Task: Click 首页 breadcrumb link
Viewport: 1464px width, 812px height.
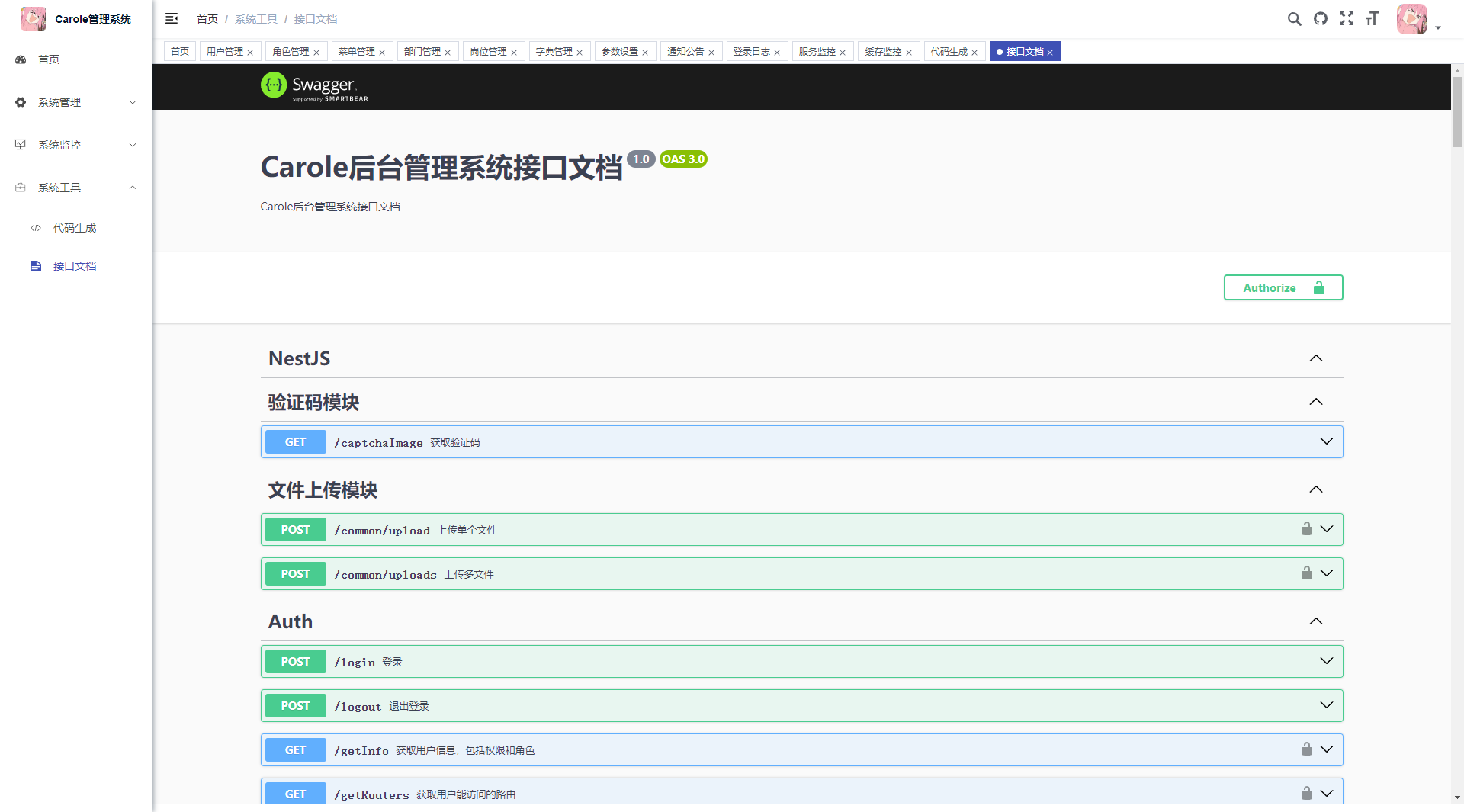Action: tap(207, 19)
